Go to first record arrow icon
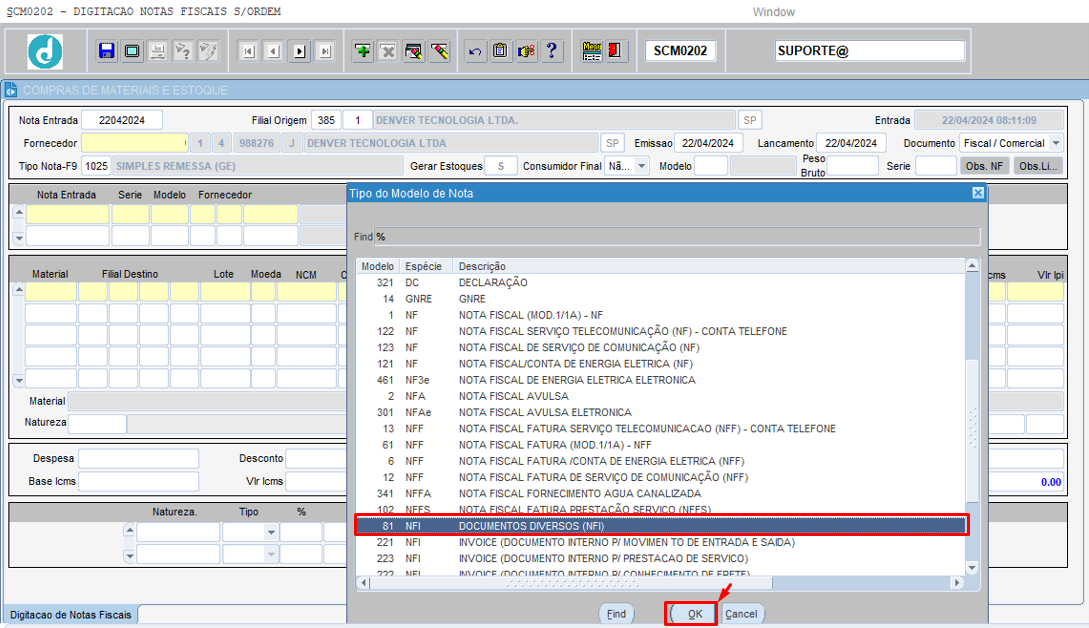The width and height of the screenshot is (1089, 628). tap(249, 51)
